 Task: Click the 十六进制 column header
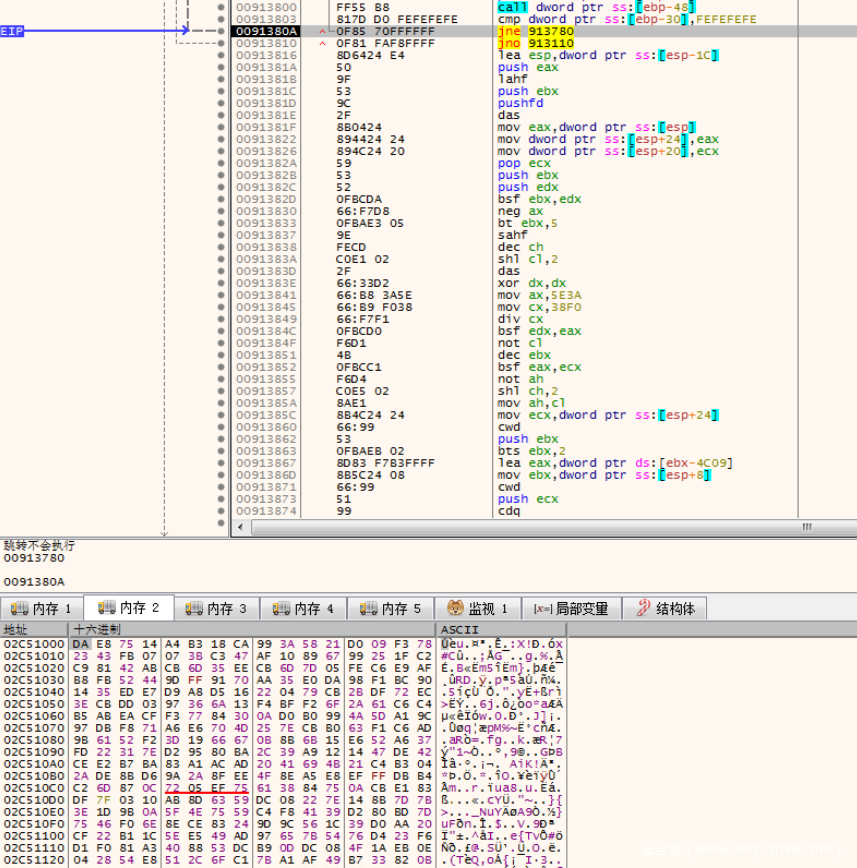pos(96,629)
